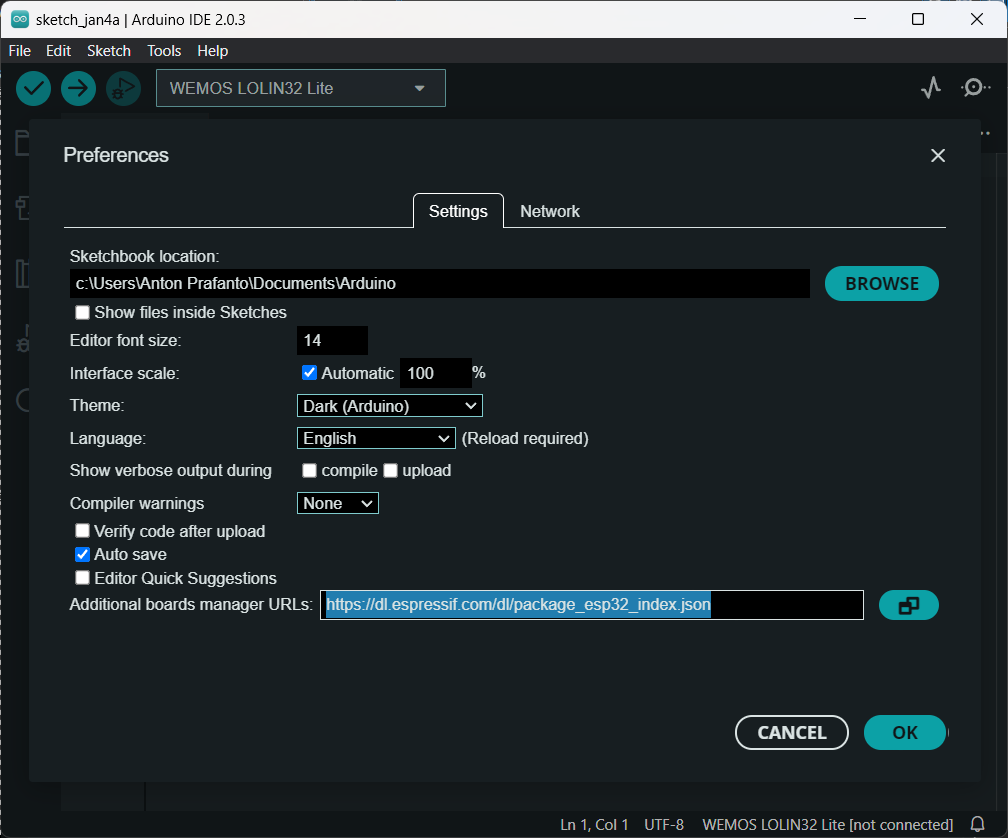Click the Editor font size field
The height and width of the screenshot is (838, 1008).
click(332, 341)
